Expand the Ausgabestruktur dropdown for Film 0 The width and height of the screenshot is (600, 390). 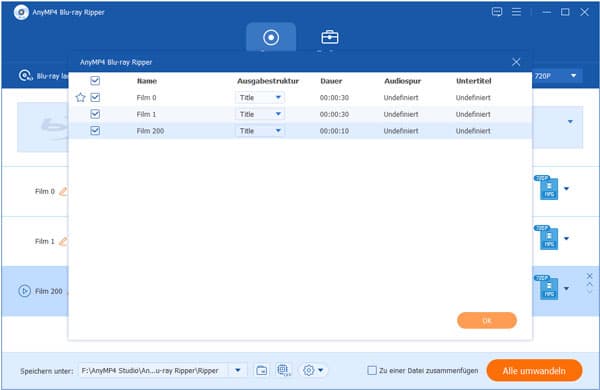click(x=260, y=98)
